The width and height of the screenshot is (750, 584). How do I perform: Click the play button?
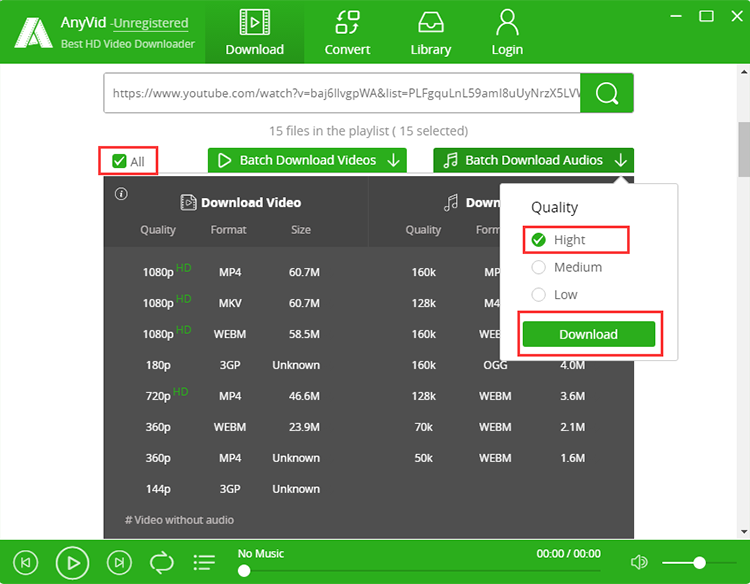click(72, 562)
